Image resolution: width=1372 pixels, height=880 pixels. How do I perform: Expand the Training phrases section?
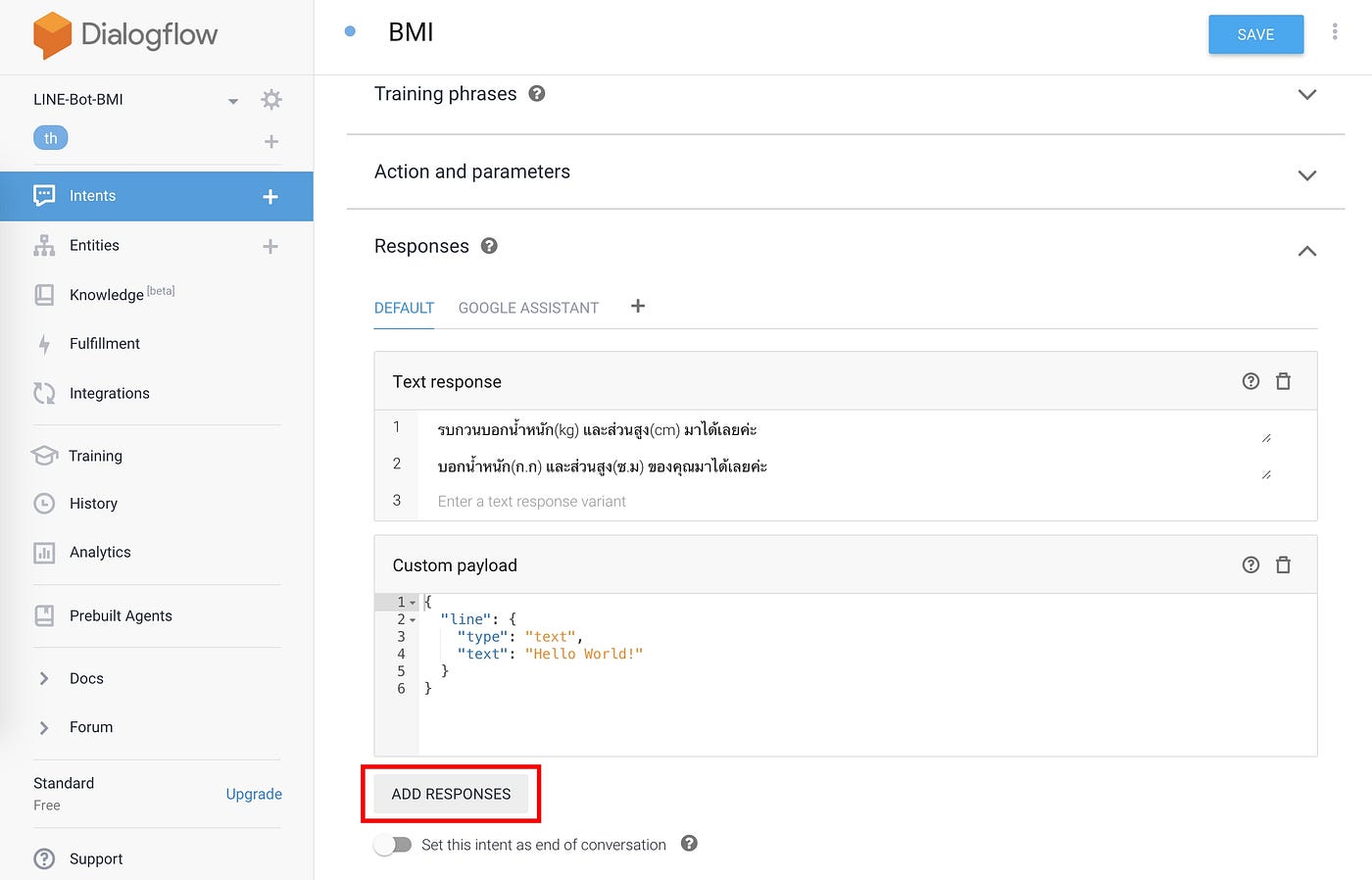pyautogui.click(x=1307, y=94)
